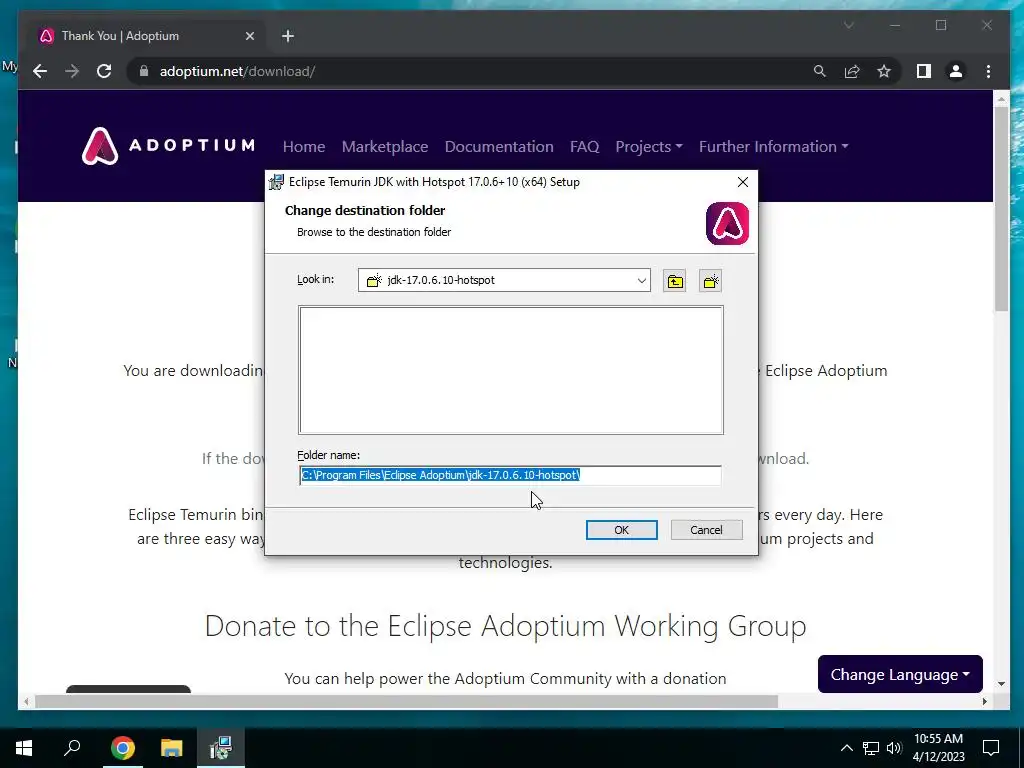This screenshot has width=1024, height=768.
Task: Open a new Chrome tab
Action: pos(288,36)
